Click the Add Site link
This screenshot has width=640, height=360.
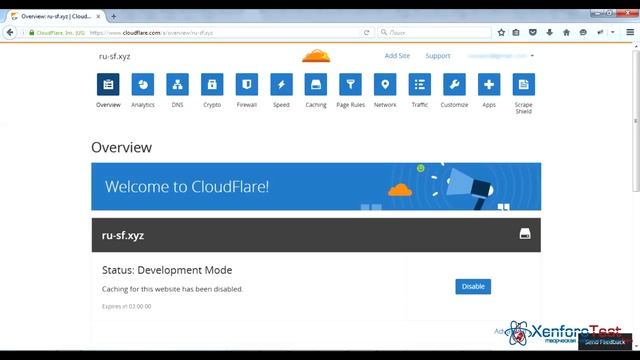pyautogui.click(x=397, y=56)
